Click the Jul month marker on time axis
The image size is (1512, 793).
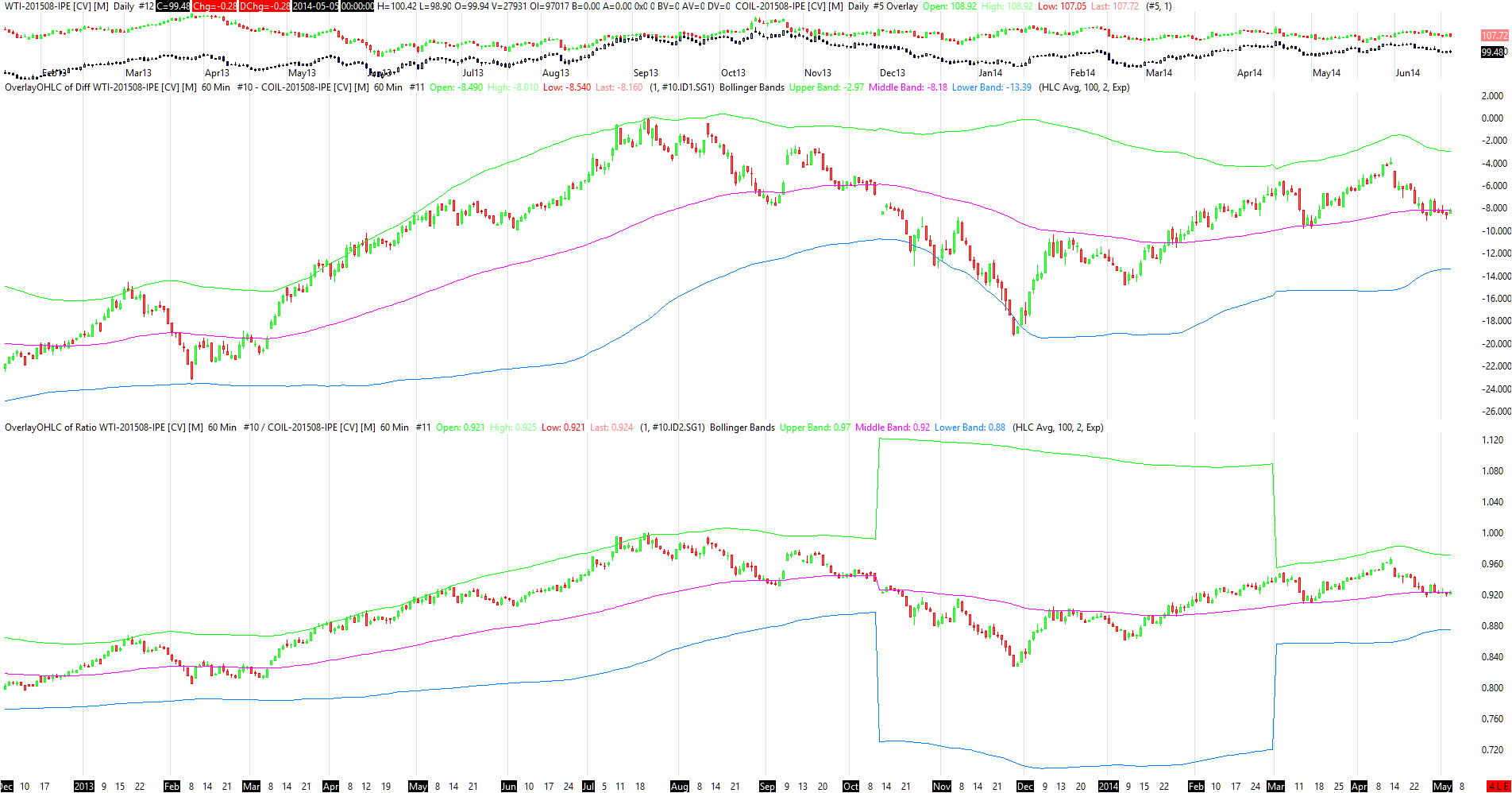(x=588, y=787)
